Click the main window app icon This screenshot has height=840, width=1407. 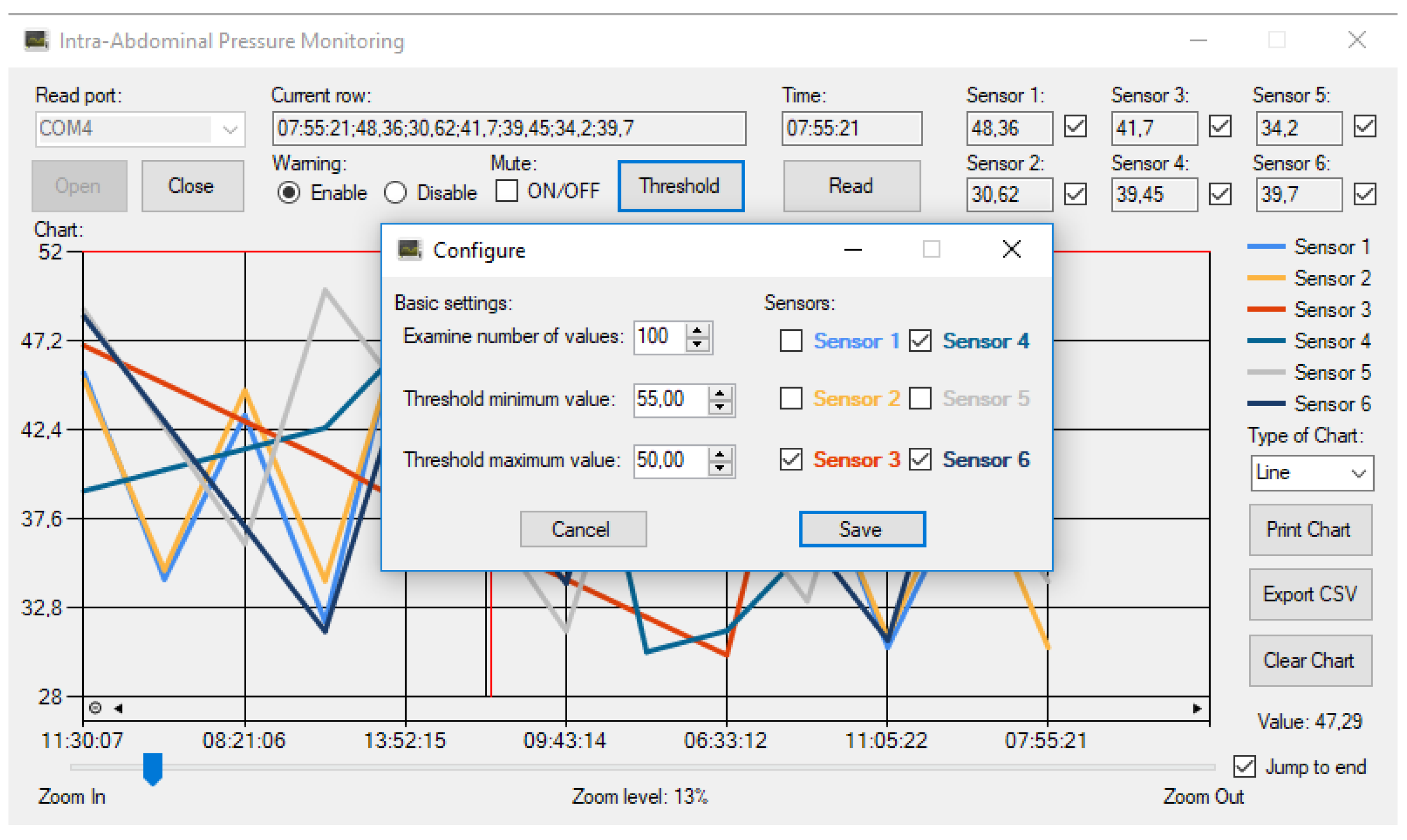[37, 40]
